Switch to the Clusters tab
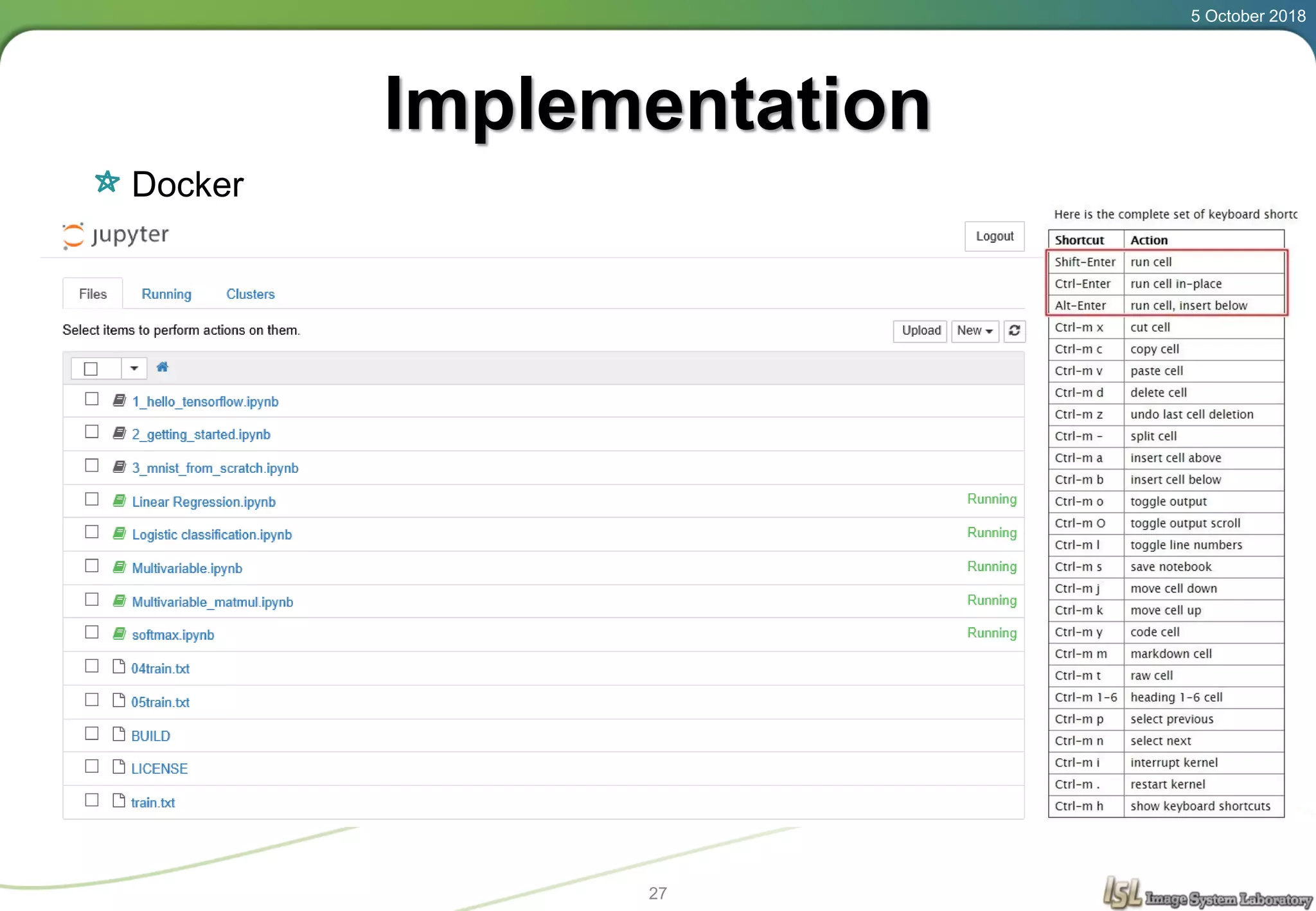1316x911 pixels. point(250,294)
